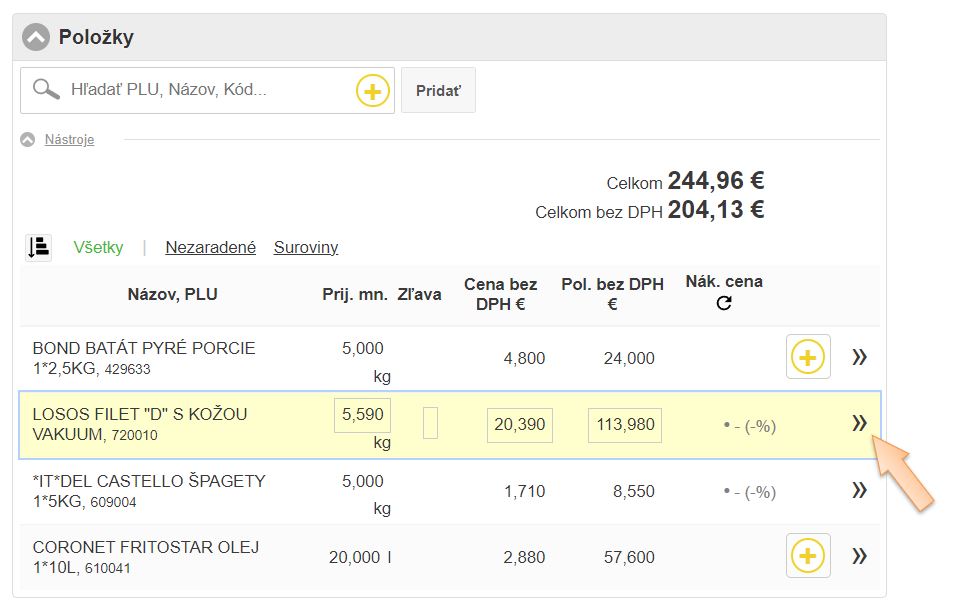The image size is (967, 616).
Task: Edit the 113,980 item total field
Action: click(625, 425)
